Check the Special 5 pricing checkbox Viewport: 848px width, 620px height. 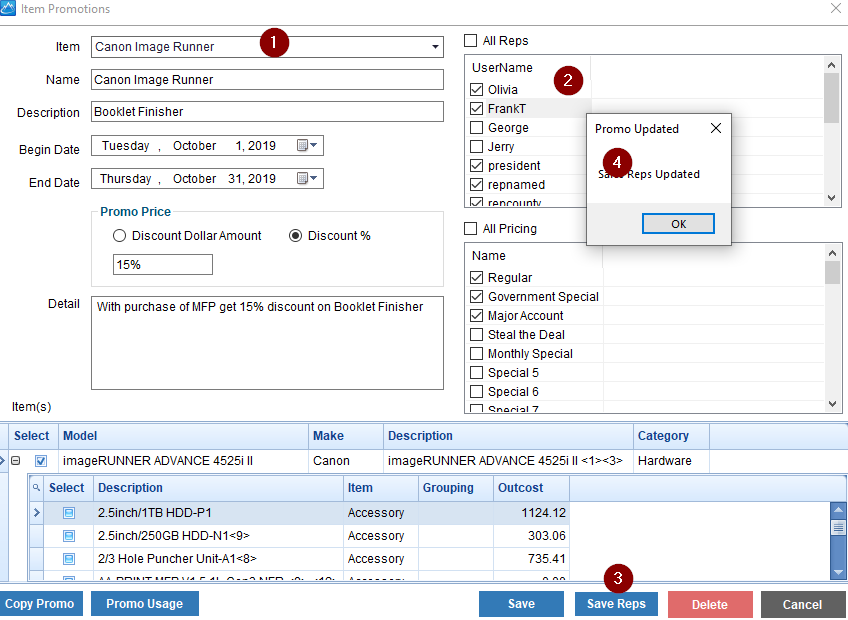tap(476, 373)
